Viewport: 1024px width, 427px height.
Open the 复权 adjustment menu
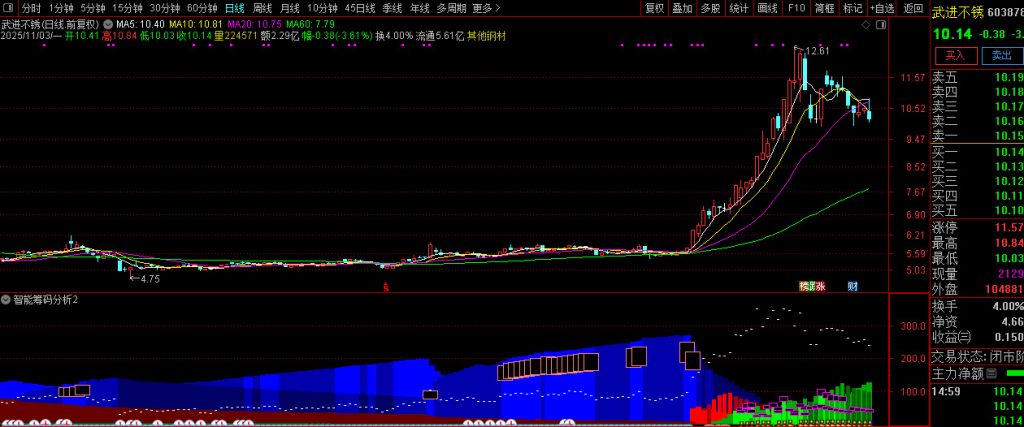(654, 8)
